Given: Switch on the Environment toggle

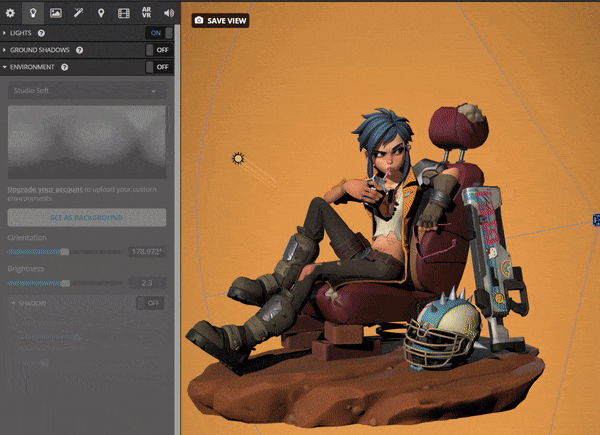Looking at the screenshot, I should (x=159, y=67).
